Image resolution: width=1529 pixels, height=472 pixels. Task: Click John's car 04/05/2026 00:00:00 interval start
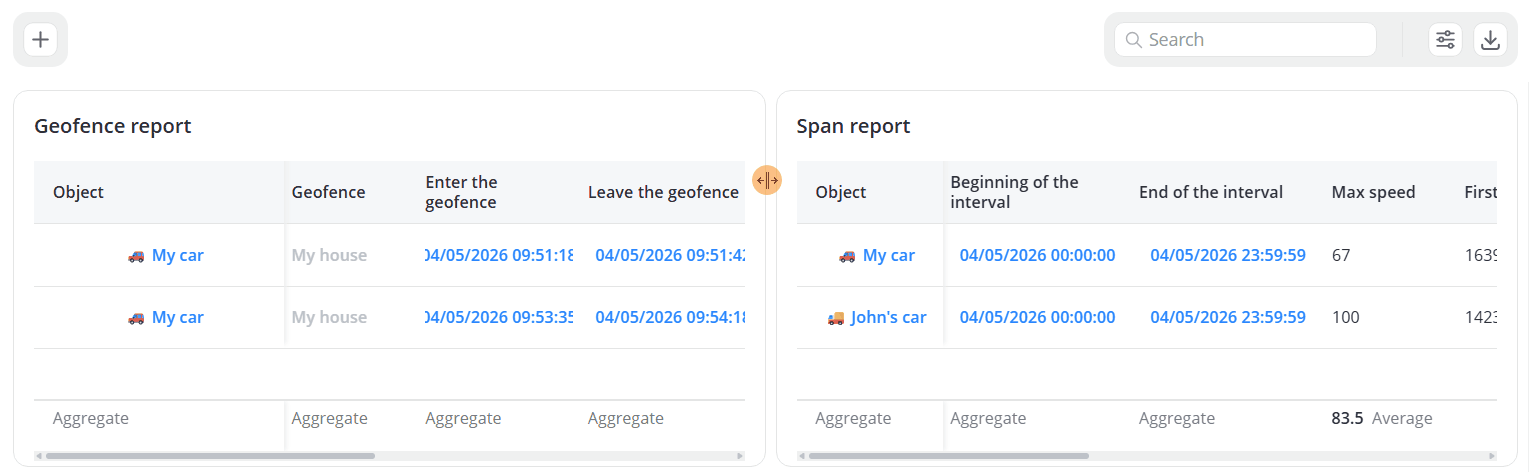(1037, 317)
